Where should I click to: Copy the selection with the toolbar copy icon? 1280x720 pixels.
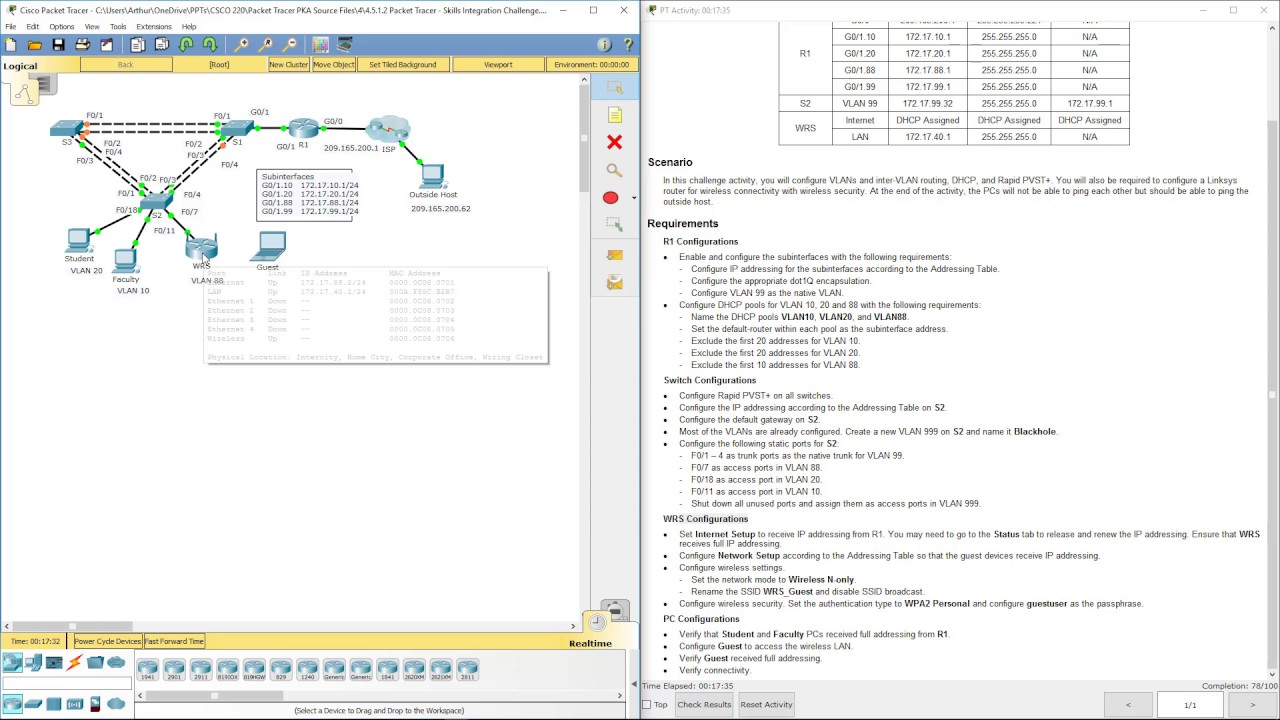click(x=138, y=45)
